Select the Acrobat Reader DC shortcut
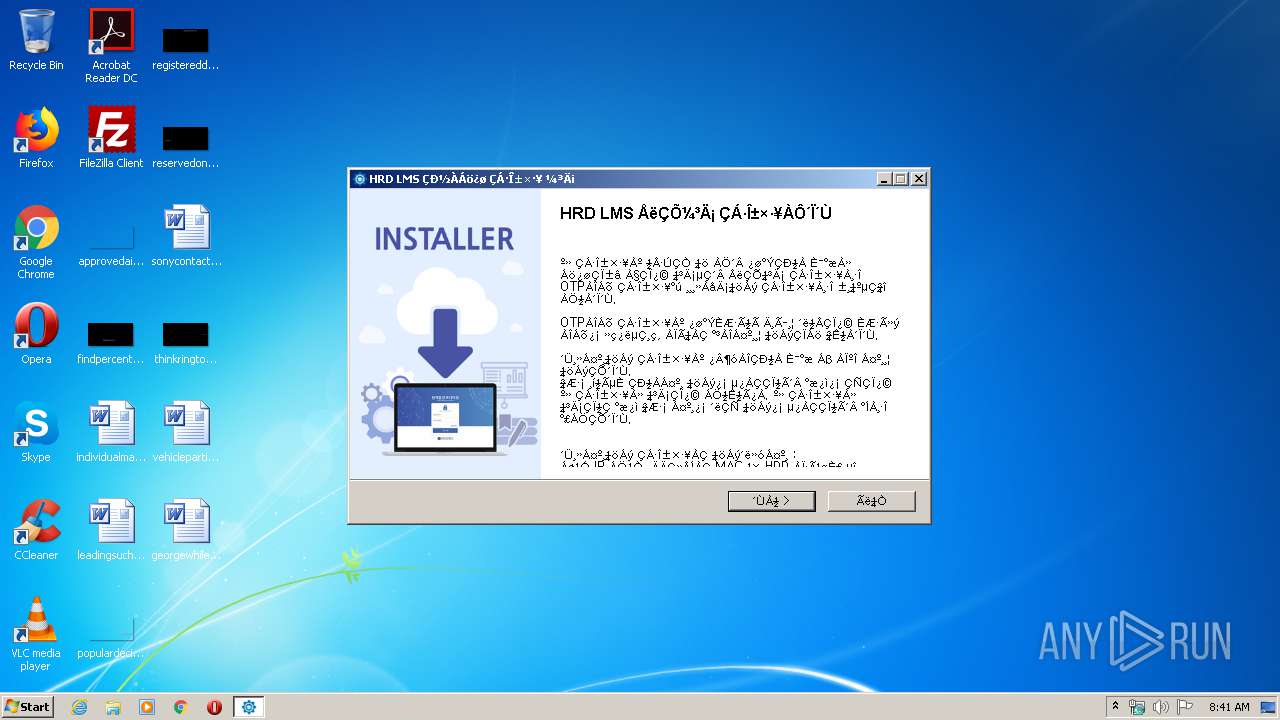The height and width of the screenshot is (720, 1280). tap(111, 46)
